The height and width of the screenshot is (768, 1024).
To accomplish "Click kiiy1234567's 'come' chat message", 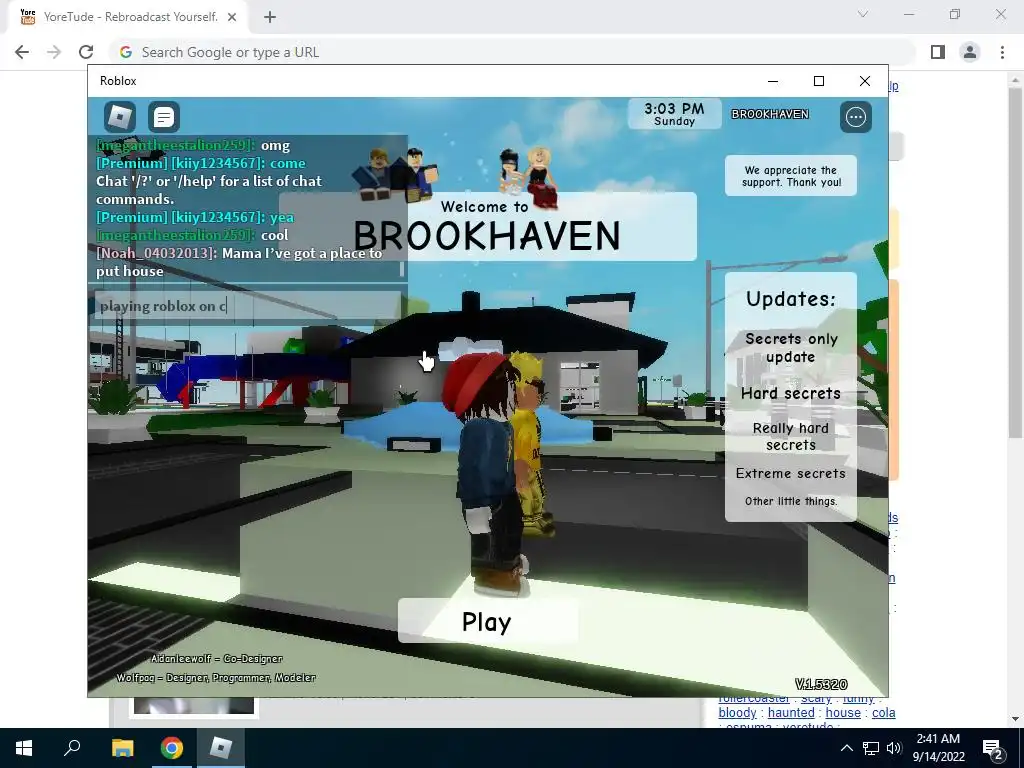I will coord(201,163).
